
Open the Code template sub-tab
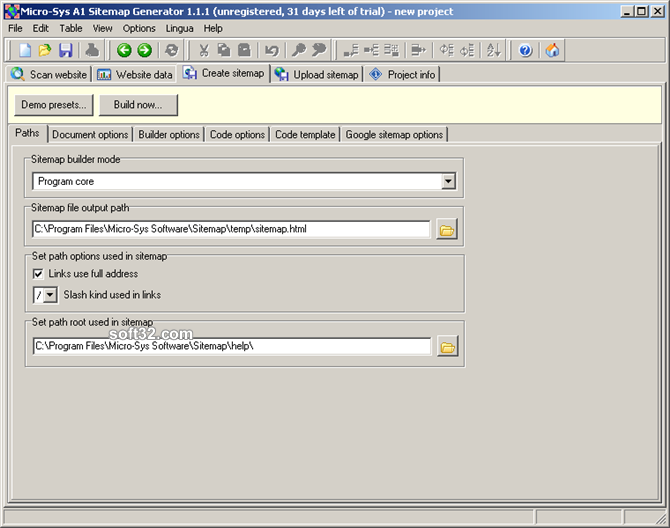point(305,135)
